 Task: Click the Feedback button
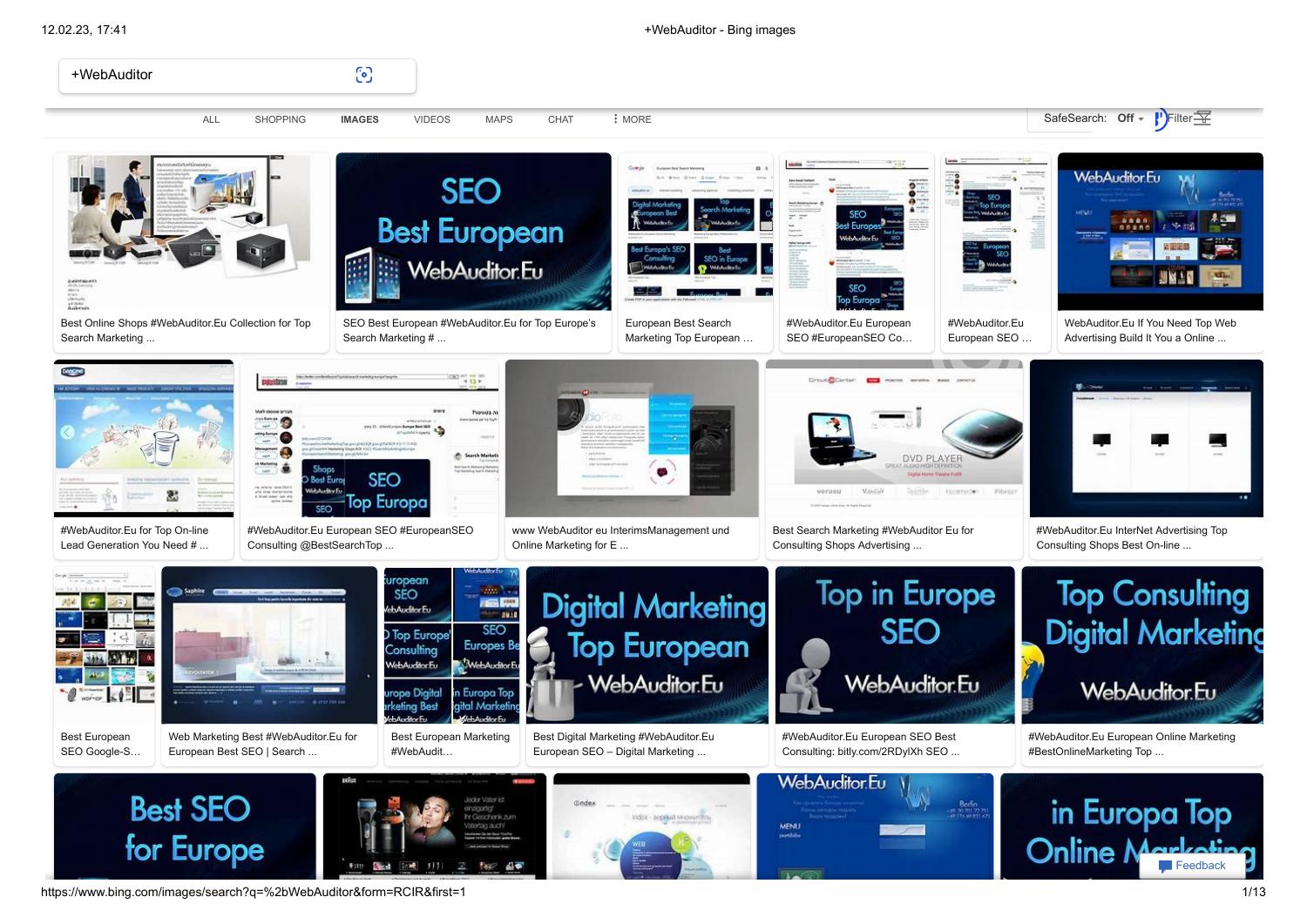pos(1192,865)
